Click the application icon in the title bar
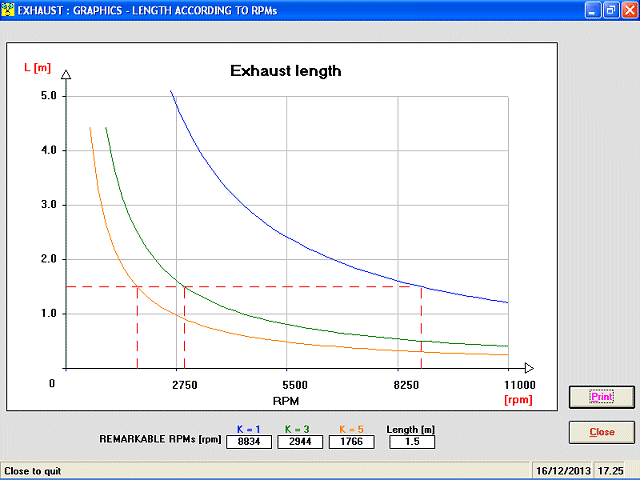This screenshot has width=640, height=480. click(x=7, y=10)
